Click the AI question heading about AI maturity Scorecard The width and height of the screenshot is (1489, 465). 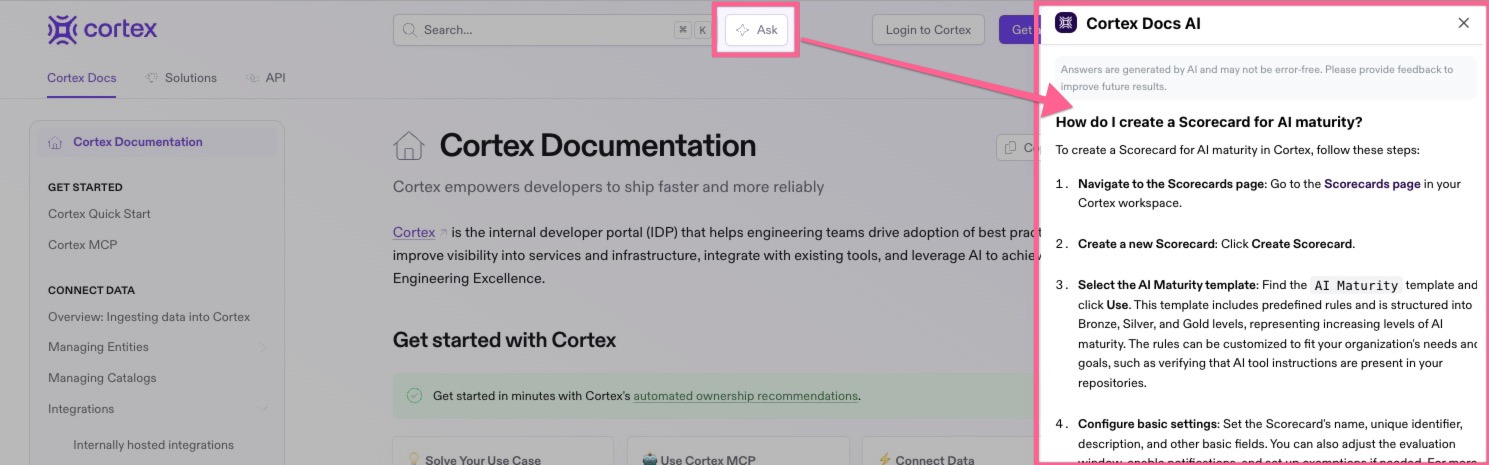tap(1209, 122)
